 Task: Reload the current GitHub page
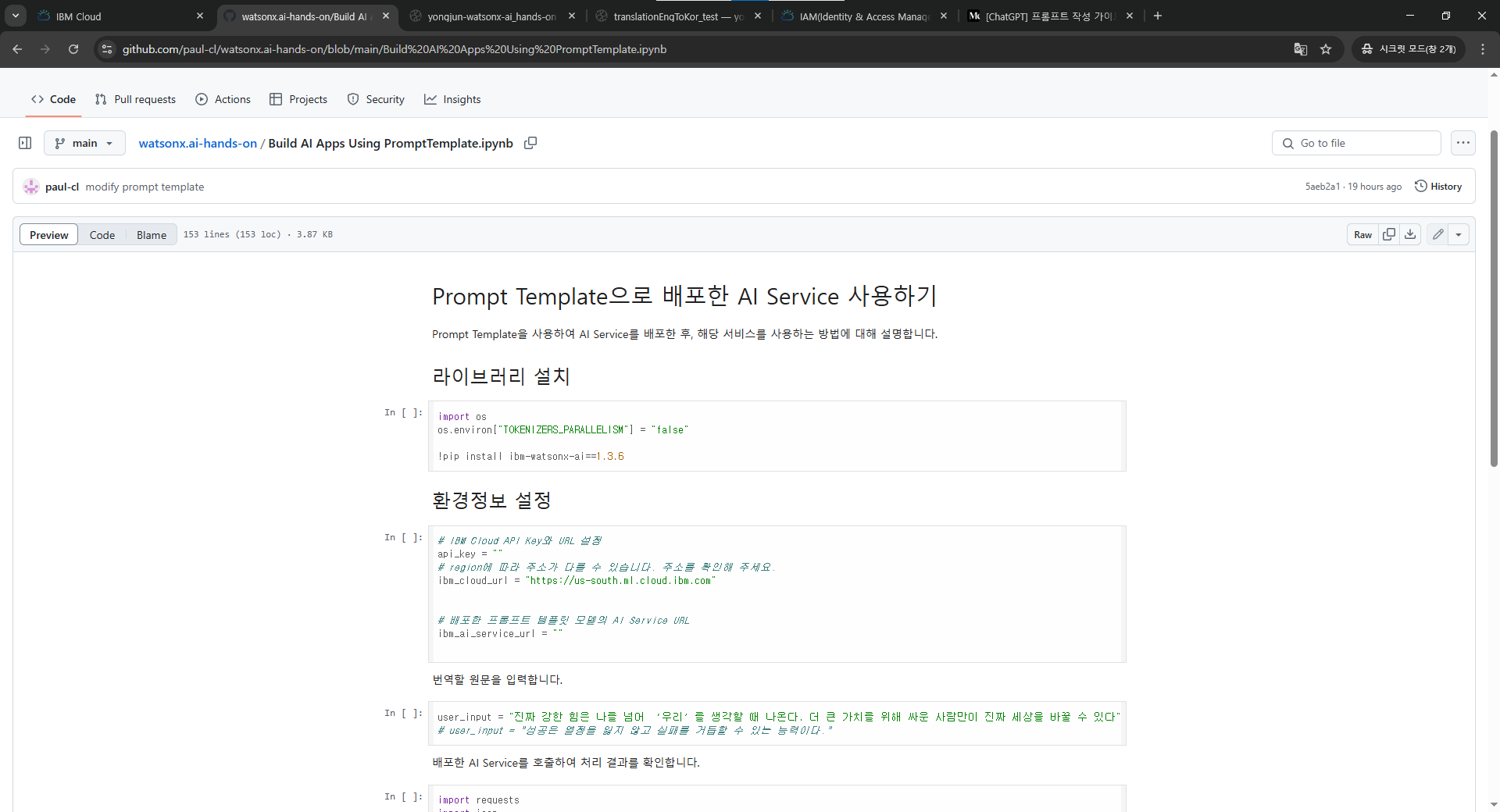coord(73,49)
